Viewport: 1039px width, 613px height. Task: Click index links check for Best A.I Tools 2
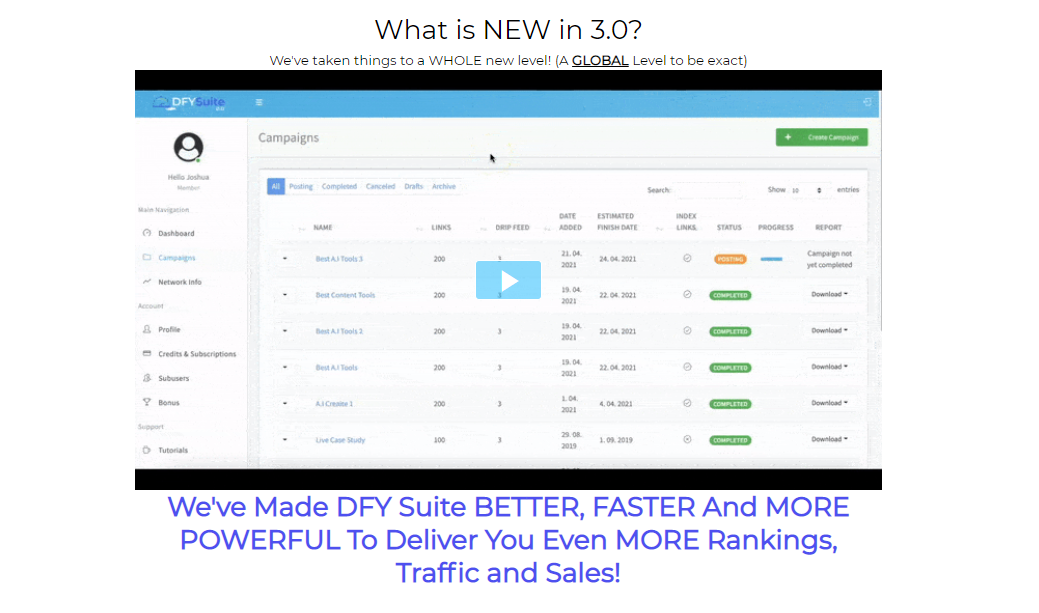click(687, 331)
